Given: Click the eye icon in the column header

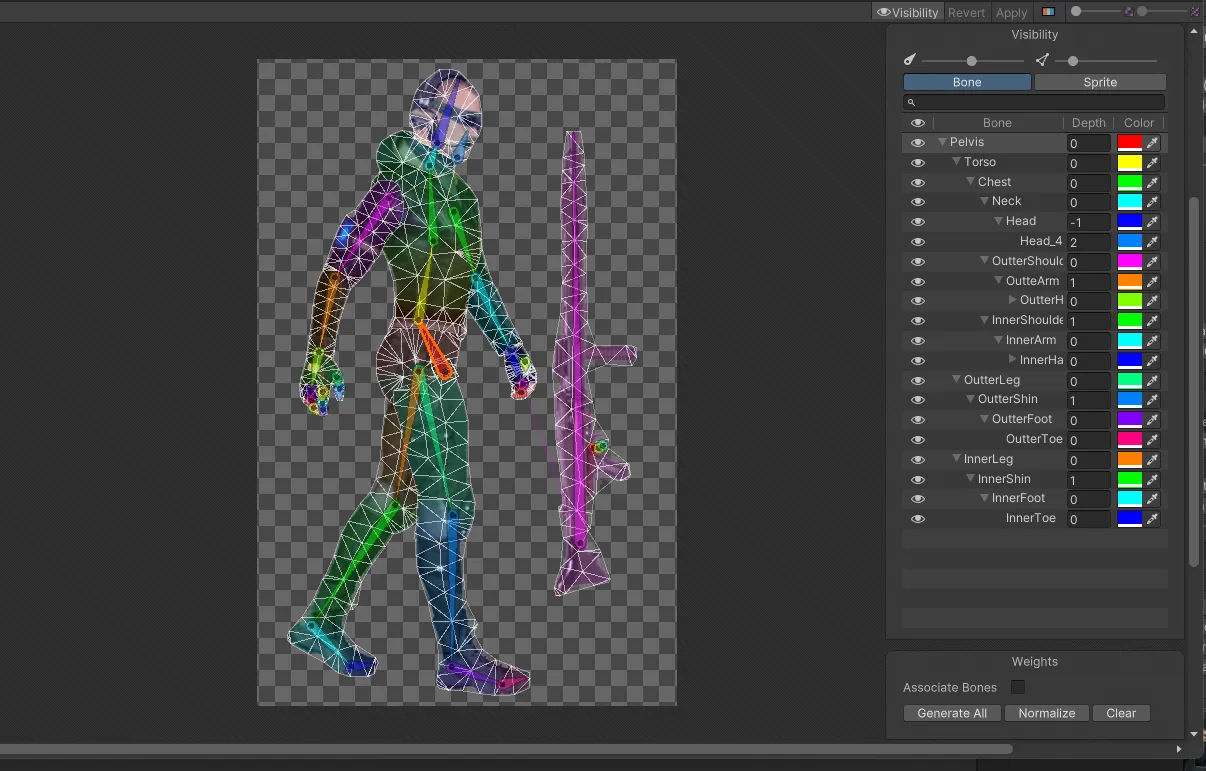Looking at the screenshot, I should [918, 123].
